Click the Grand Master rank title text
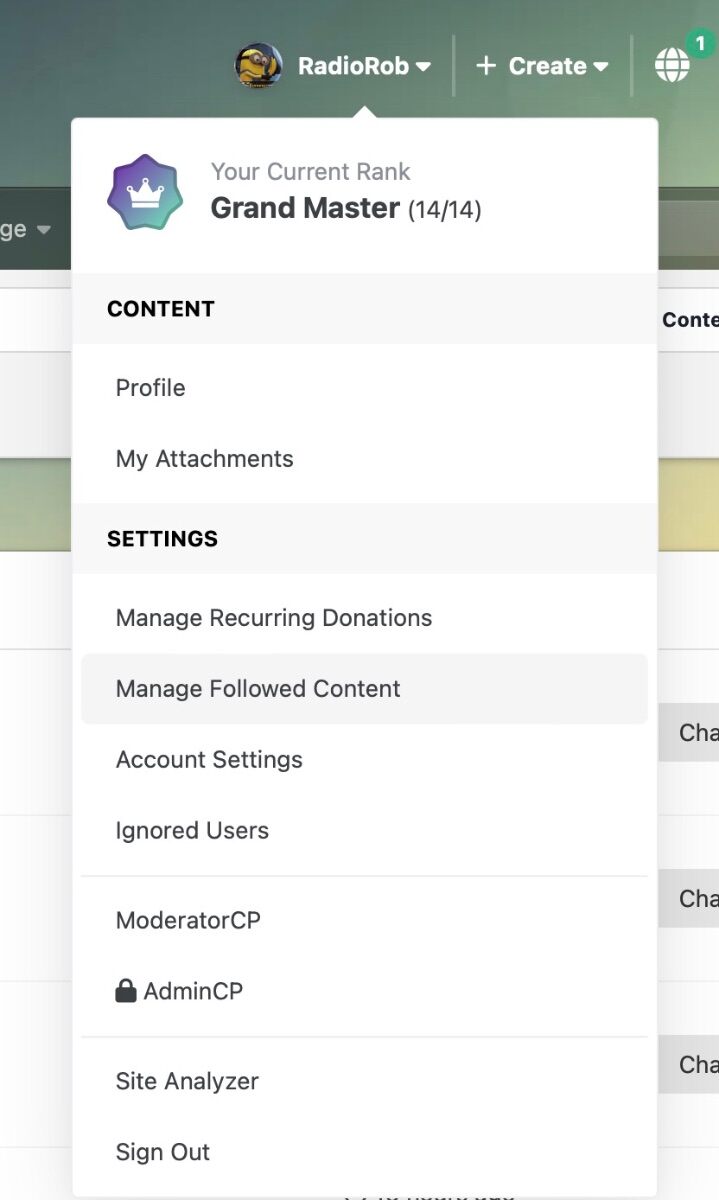Screen dimensions: 719x1200 pos(305,208)
